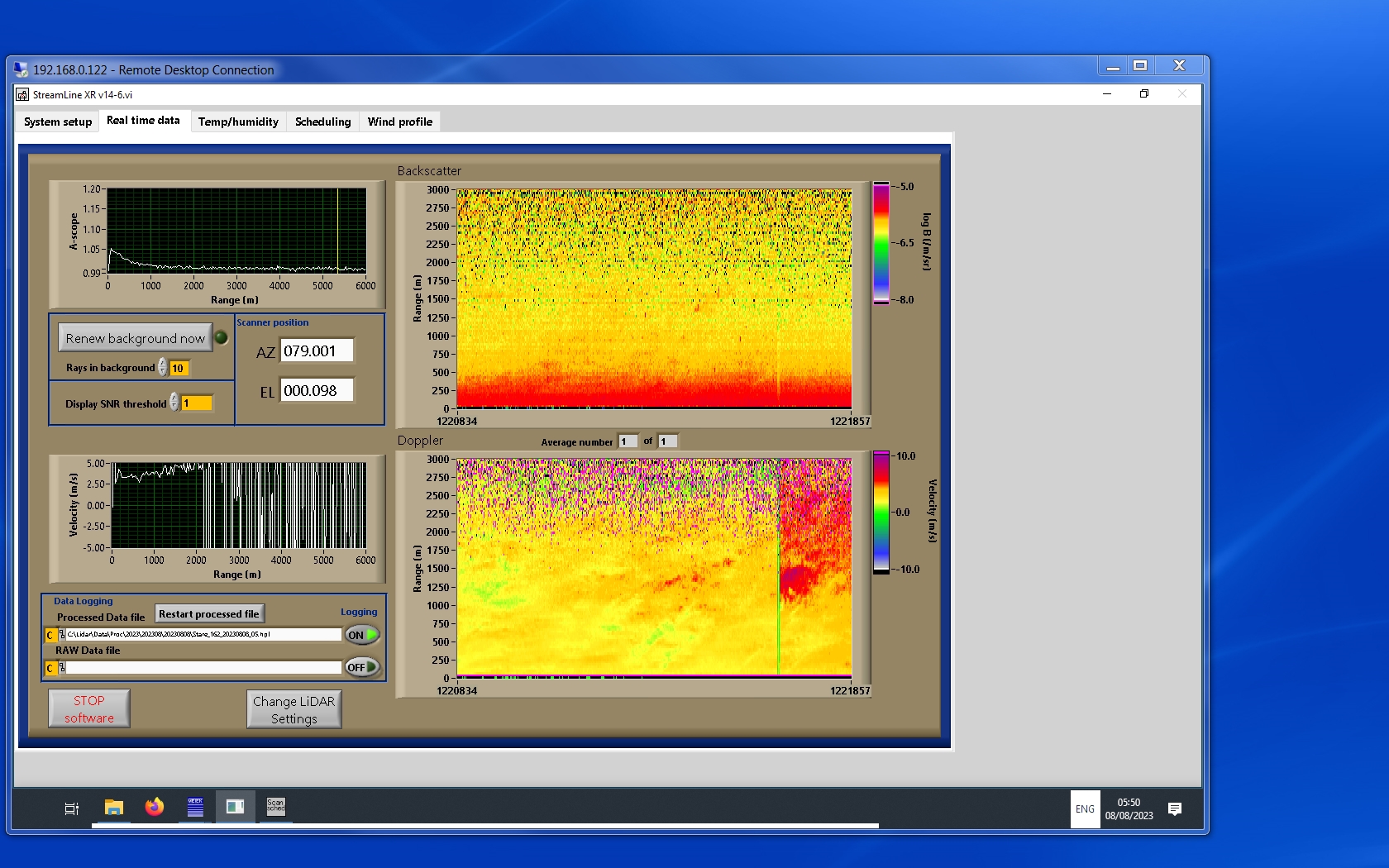Screen dimensions: 1389x868
Task: Turn off processed data logging switch
Action: (362, 635)
